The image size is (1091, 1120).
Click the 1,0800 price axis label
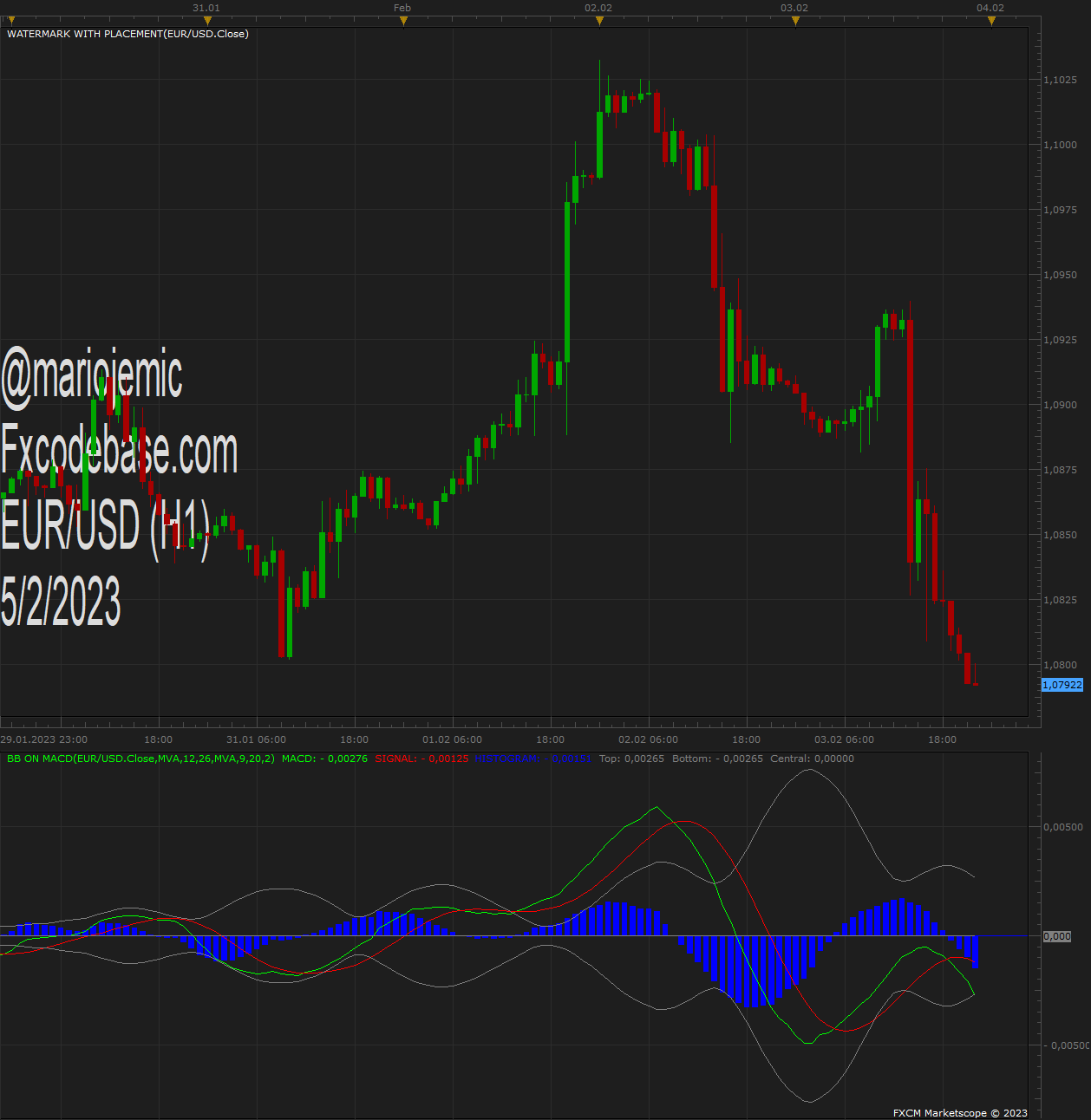[x=1060, y=665]
